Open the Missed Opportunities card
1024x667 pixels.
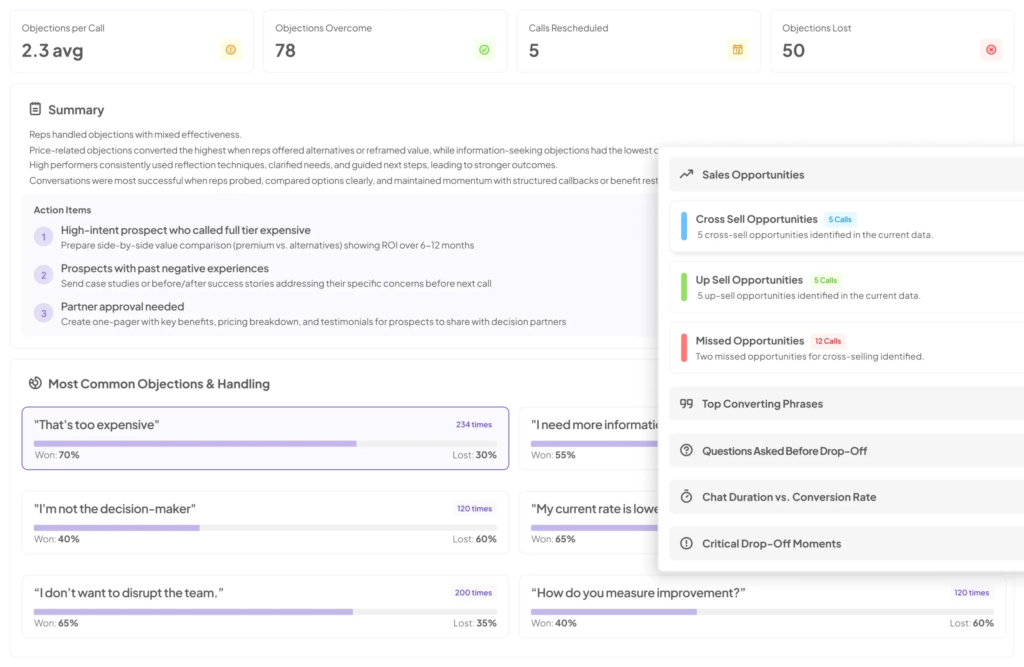coord(846,348)
